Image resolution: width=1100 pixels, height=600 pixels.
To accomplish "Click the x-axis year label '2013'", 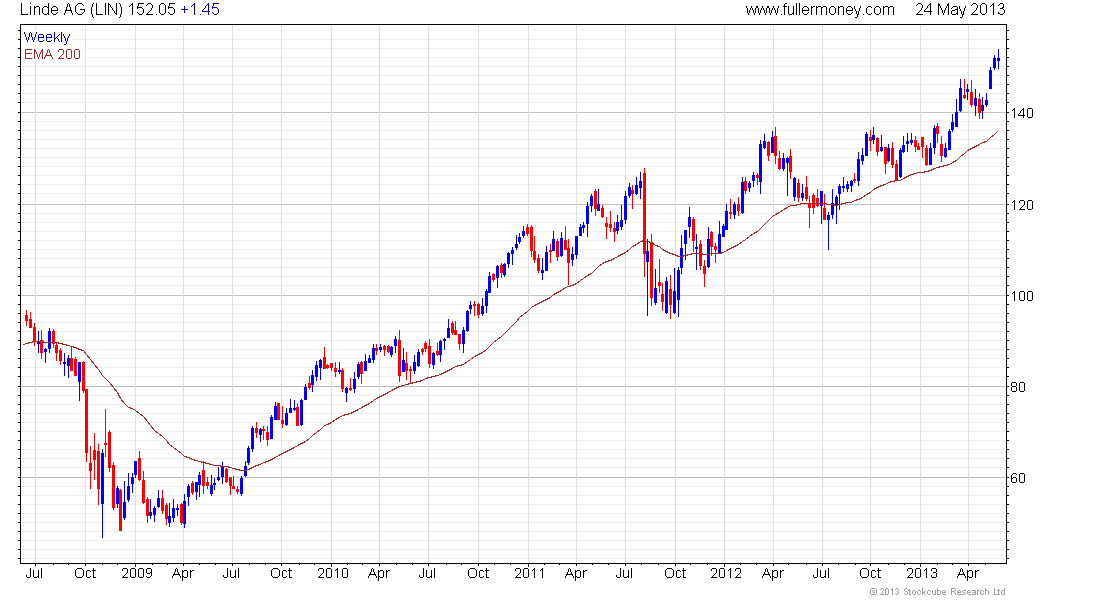I will (x=922, y=573).
